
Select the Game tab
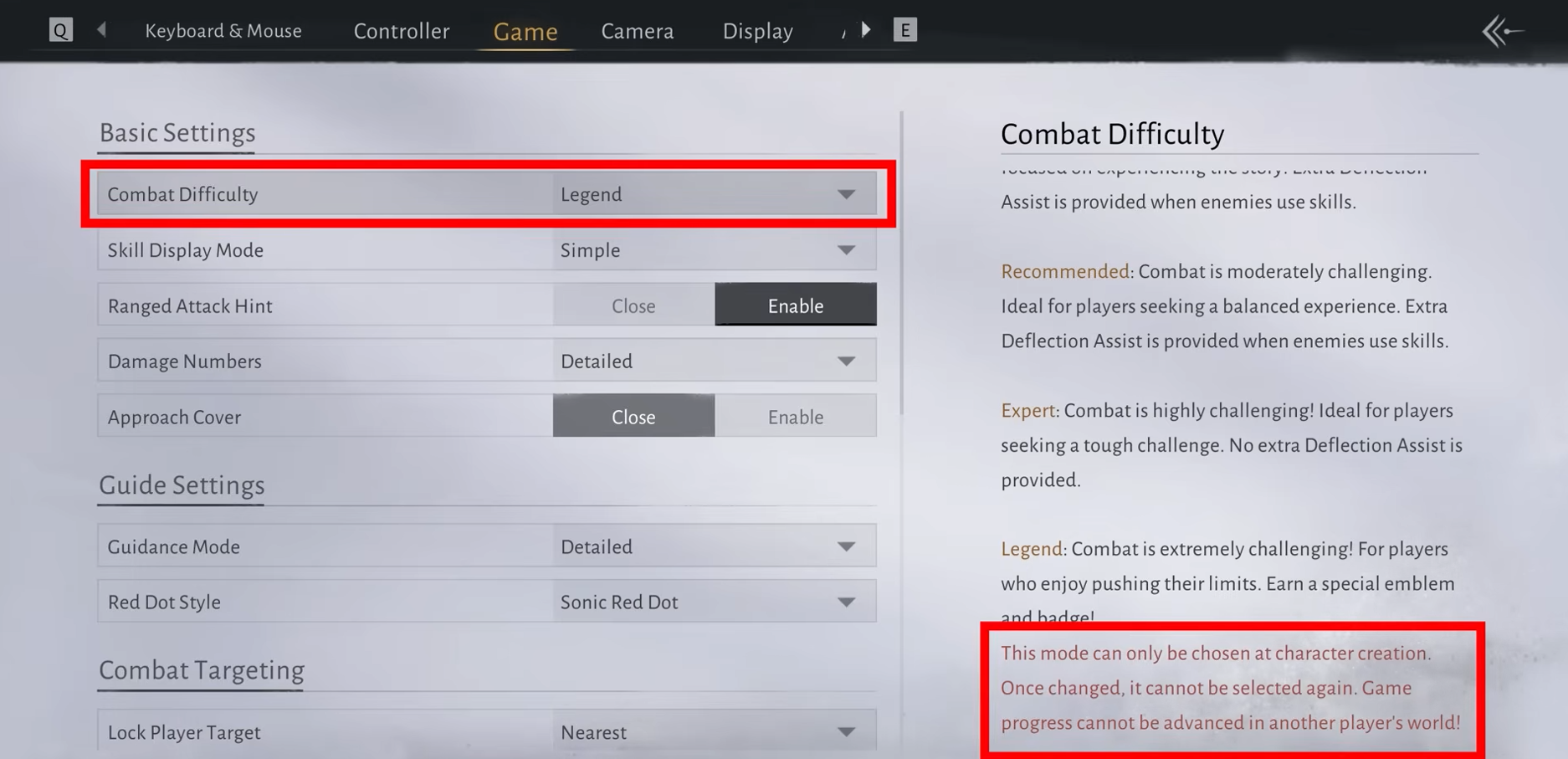pyautogui.click(x=525, y=32)
